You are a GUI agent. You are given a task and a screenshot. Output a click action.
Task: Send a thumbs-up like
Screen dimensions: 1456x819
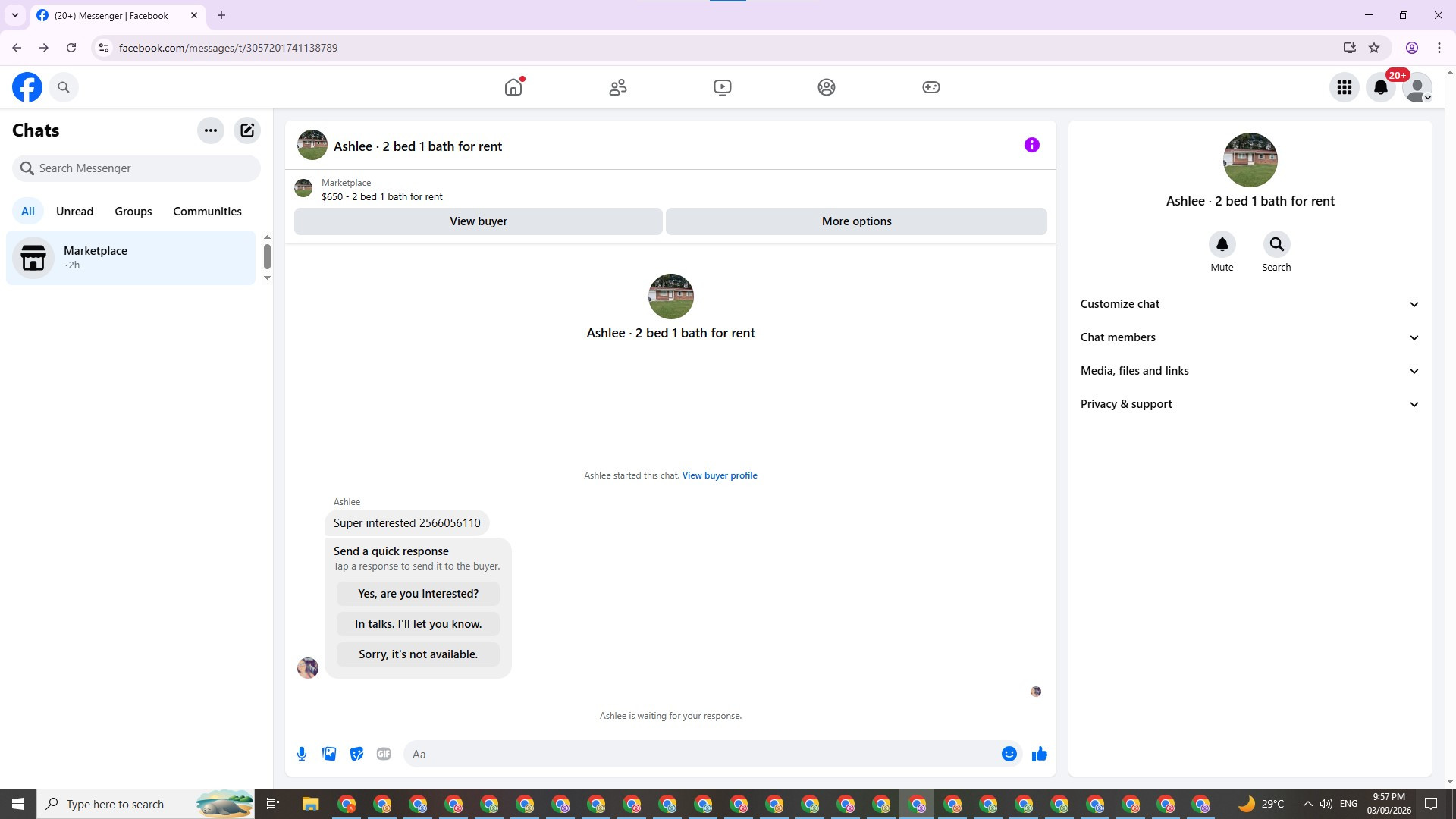coord(1039,754)
